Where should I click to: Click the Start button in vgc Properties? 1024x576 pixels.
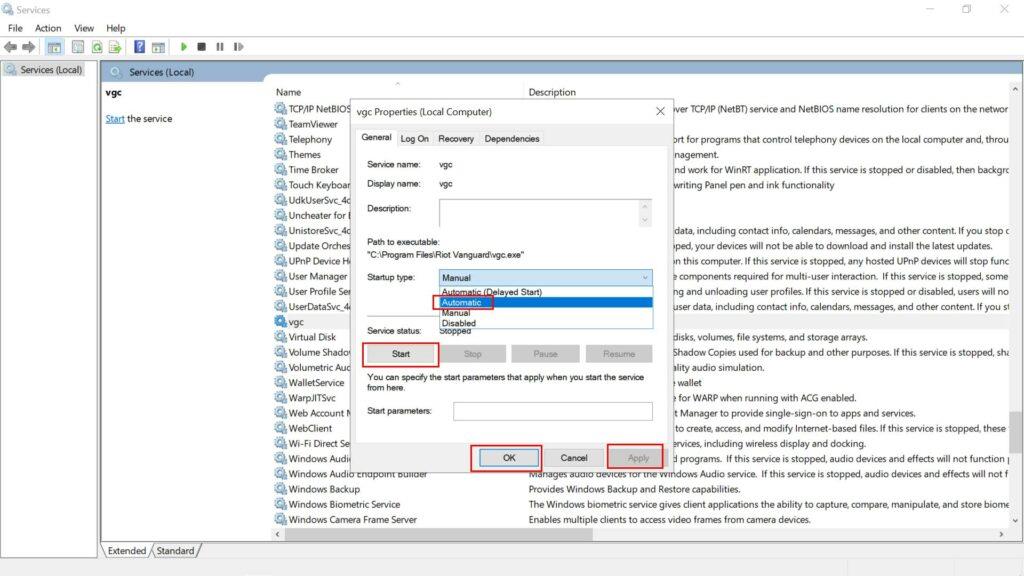click(x=400, y=354)
